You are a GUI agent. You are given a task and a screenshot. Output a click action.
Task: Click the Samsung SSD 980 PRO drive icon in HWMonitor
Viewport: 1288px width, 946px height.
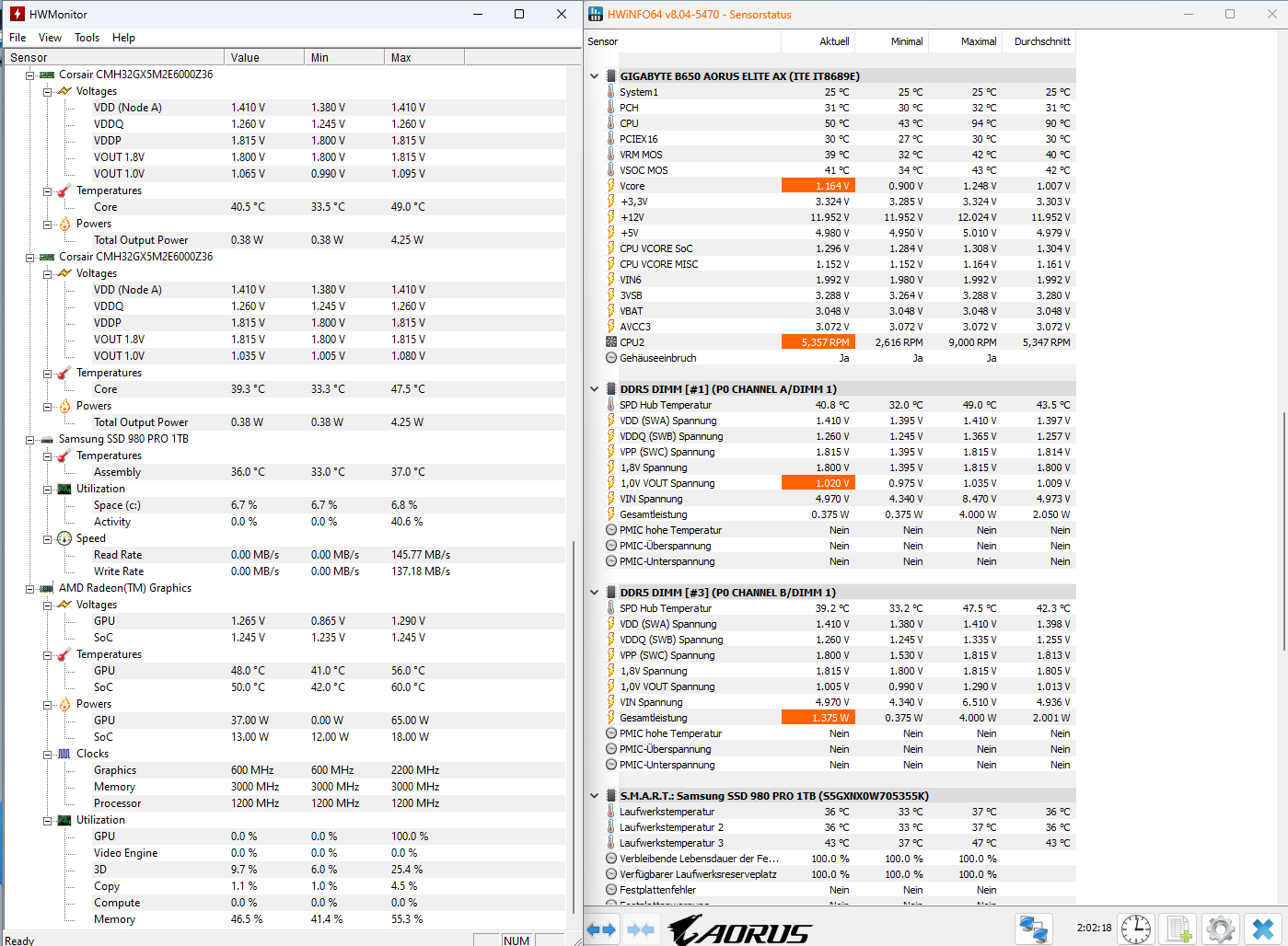[x=47, y=439]
